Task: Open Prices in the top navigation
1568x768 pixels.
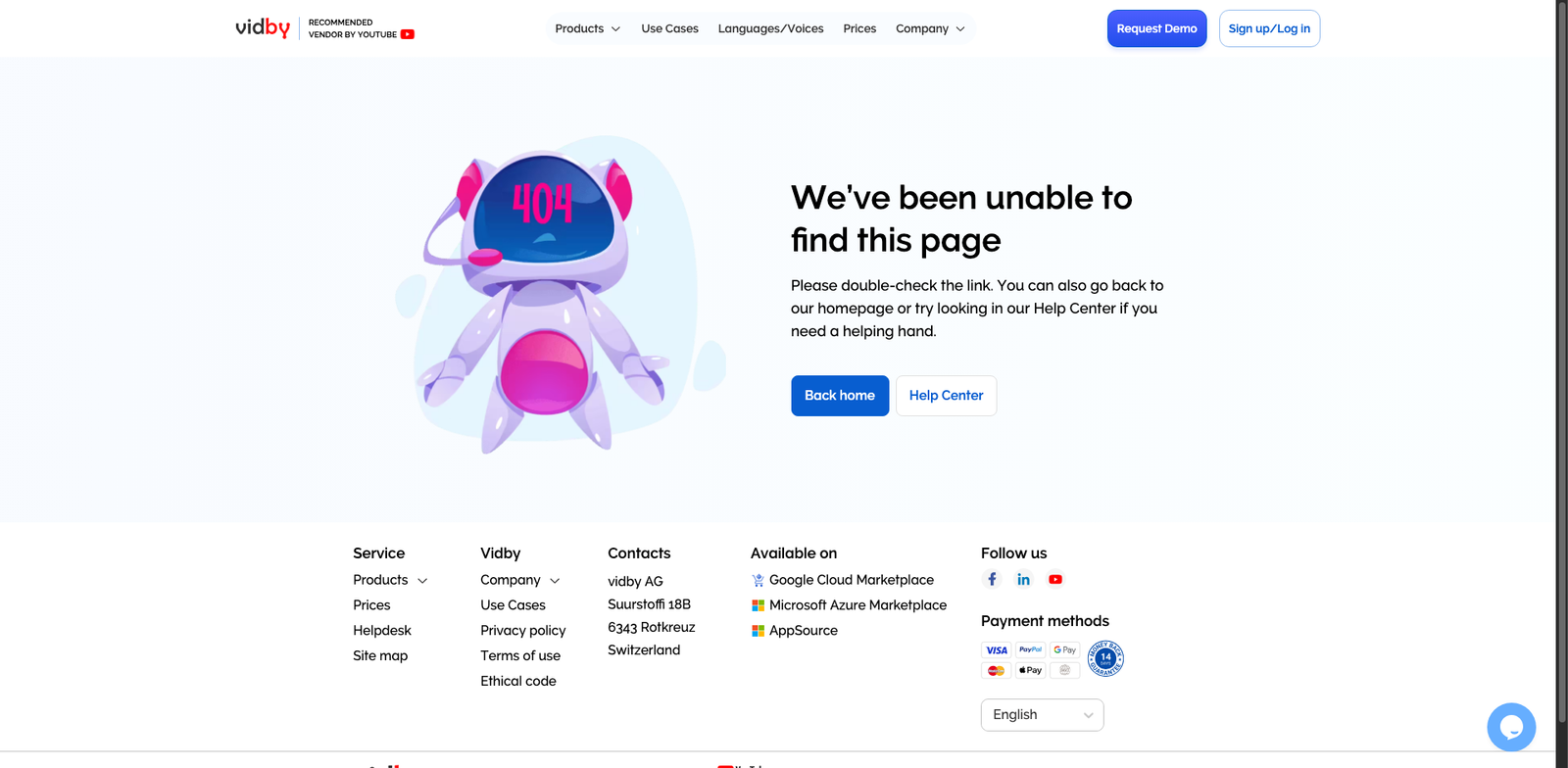Action: [x=859, y=28]
